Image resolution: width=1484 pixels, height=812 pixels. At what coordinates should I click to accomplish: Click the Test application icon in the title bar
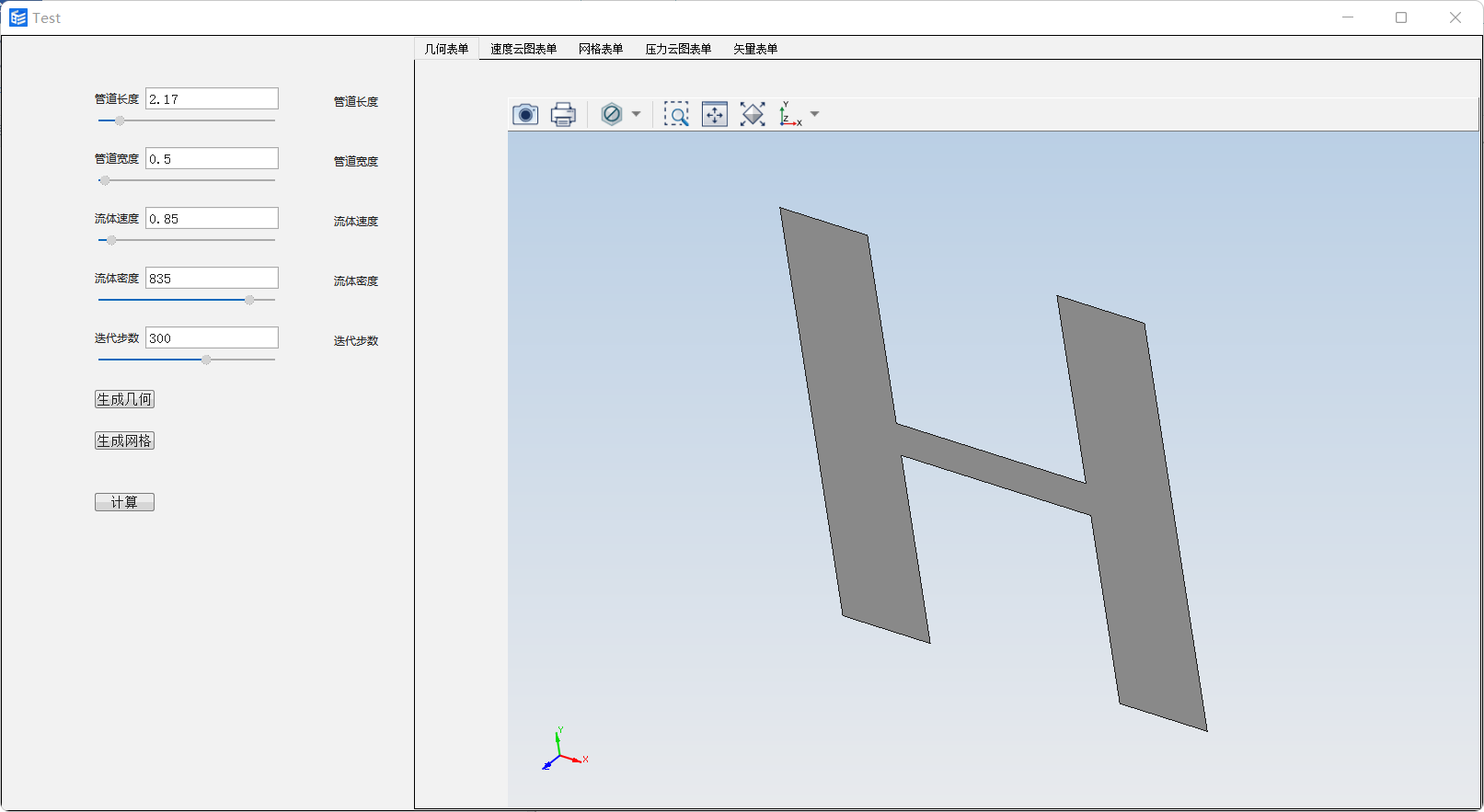(18, 17)
